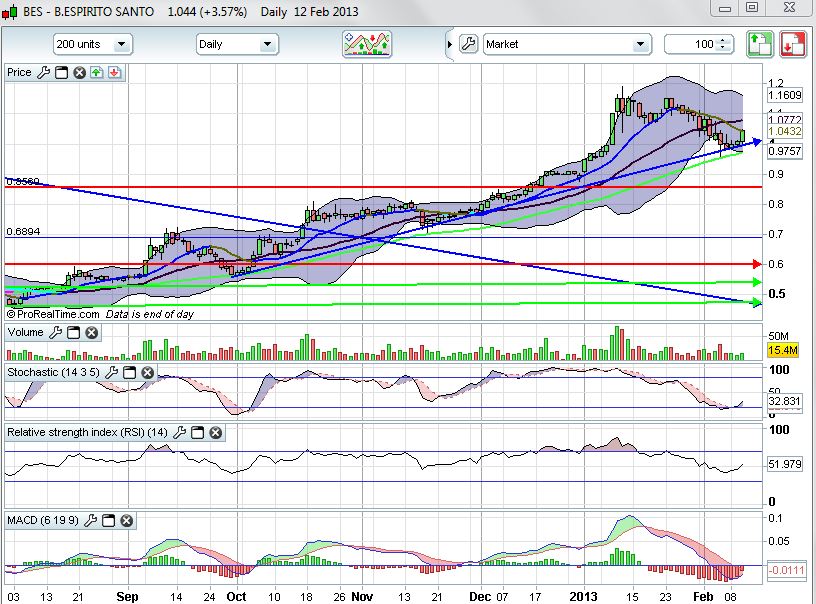816x604 pixels.
Task: Click the 51.979 RSI value tag
Action: pos(784,464)
